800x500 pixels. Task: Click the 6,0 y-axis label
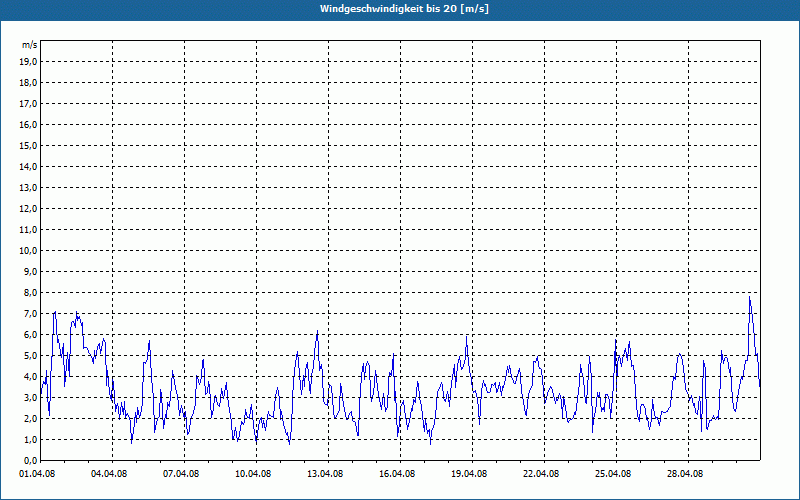(x=31, y=335)
